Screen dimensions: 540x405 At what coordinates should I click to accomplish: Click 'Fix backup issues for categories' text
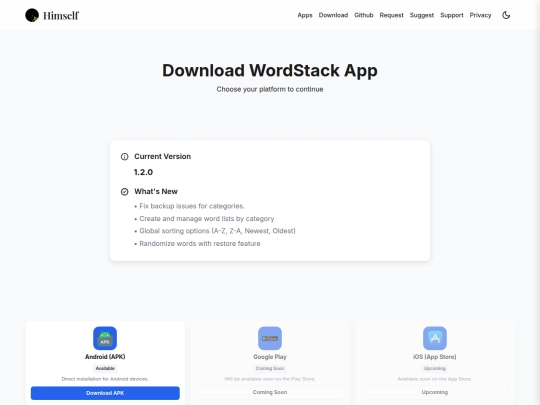[x=192, y=206]
